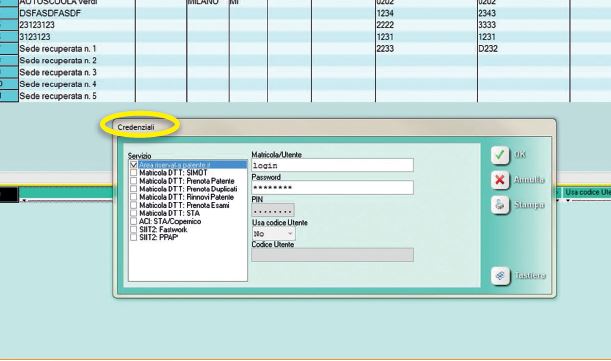Tick the ACI: STA/Copernico checkbox
Screen dimensions: 611x361
[x=134, y=221]
